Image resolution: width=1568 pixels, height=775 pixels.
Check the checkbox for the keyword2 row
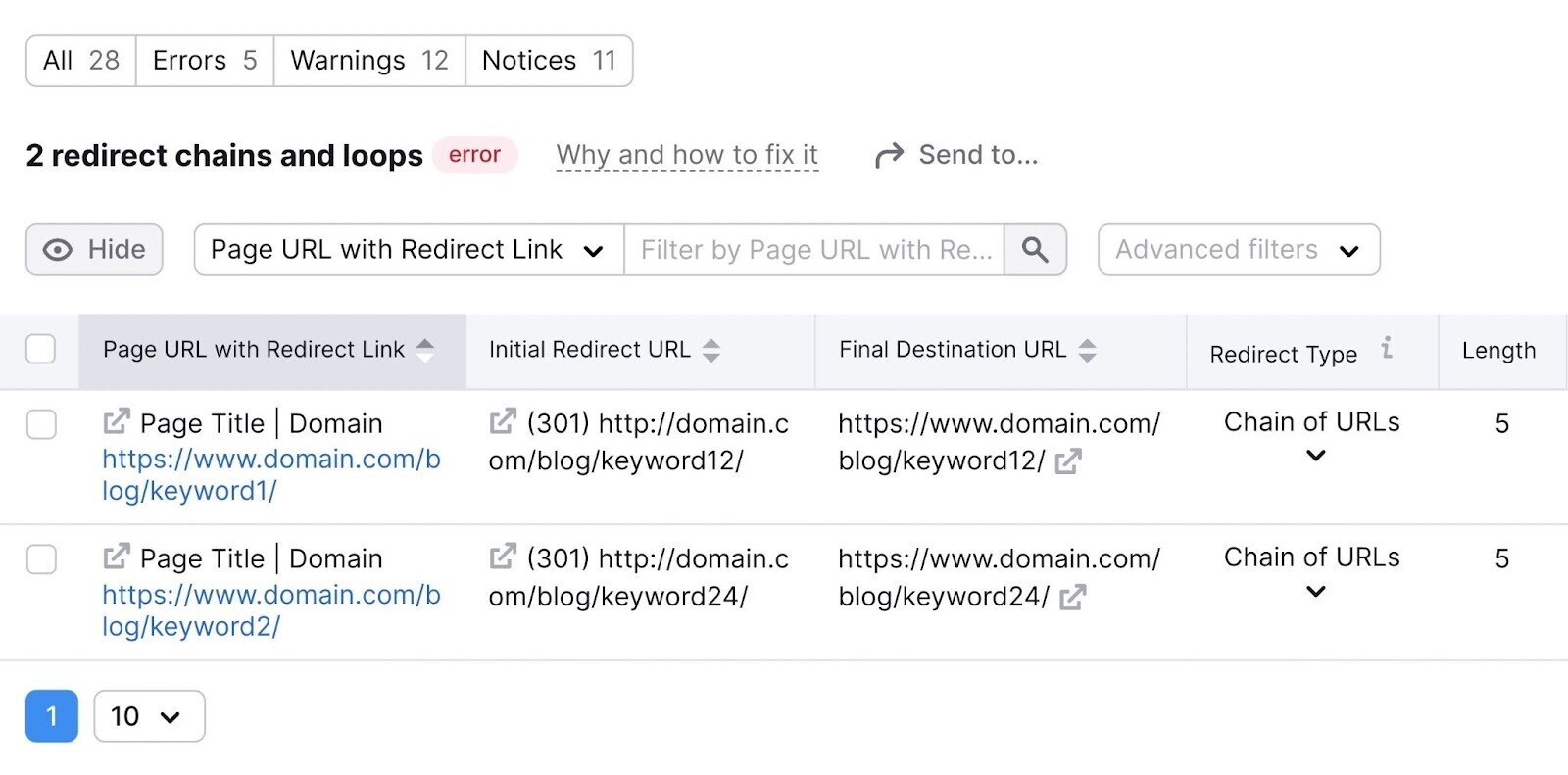[x=40, y=559]
